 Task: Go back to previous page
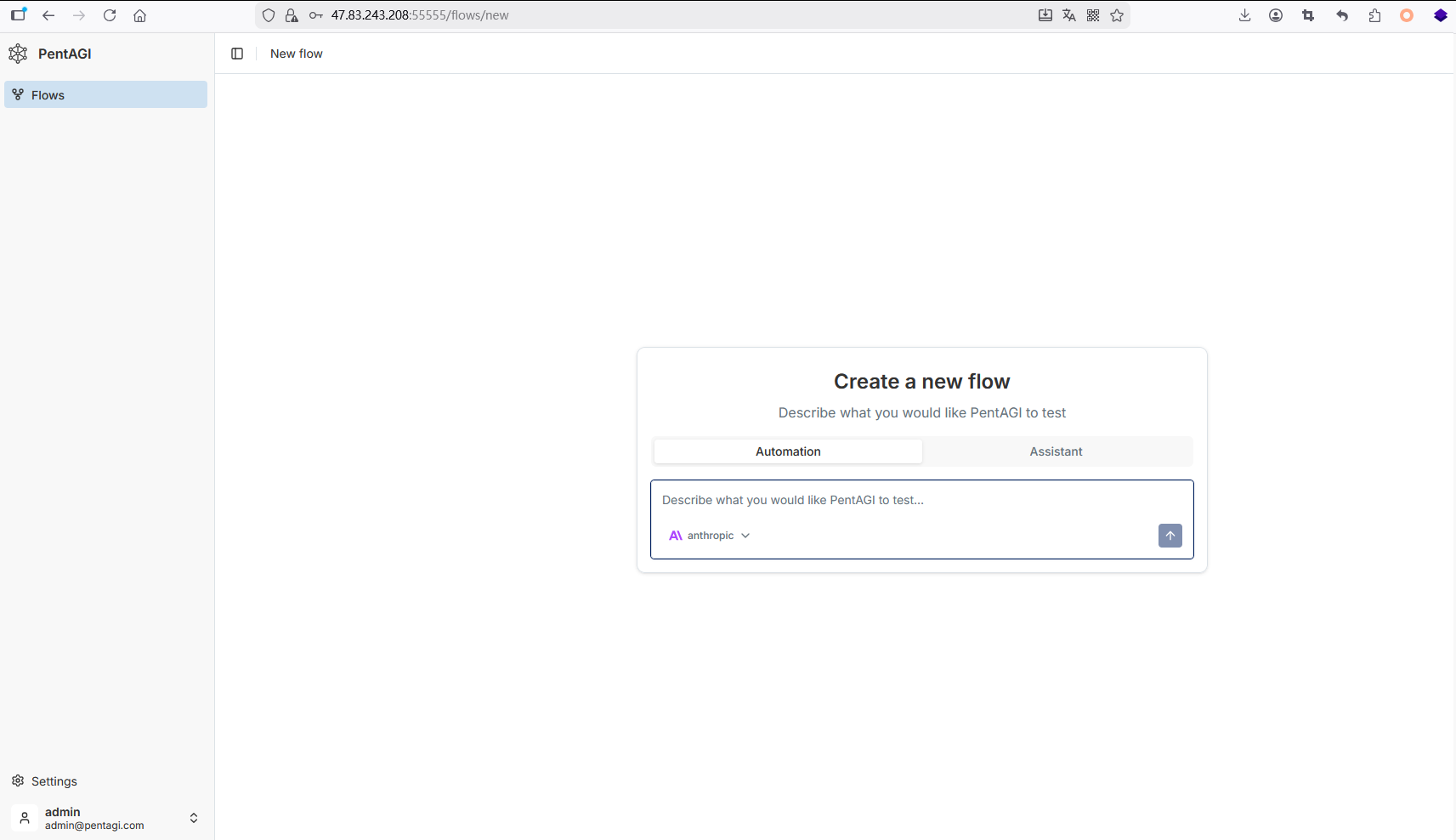[x=48, y=15]
